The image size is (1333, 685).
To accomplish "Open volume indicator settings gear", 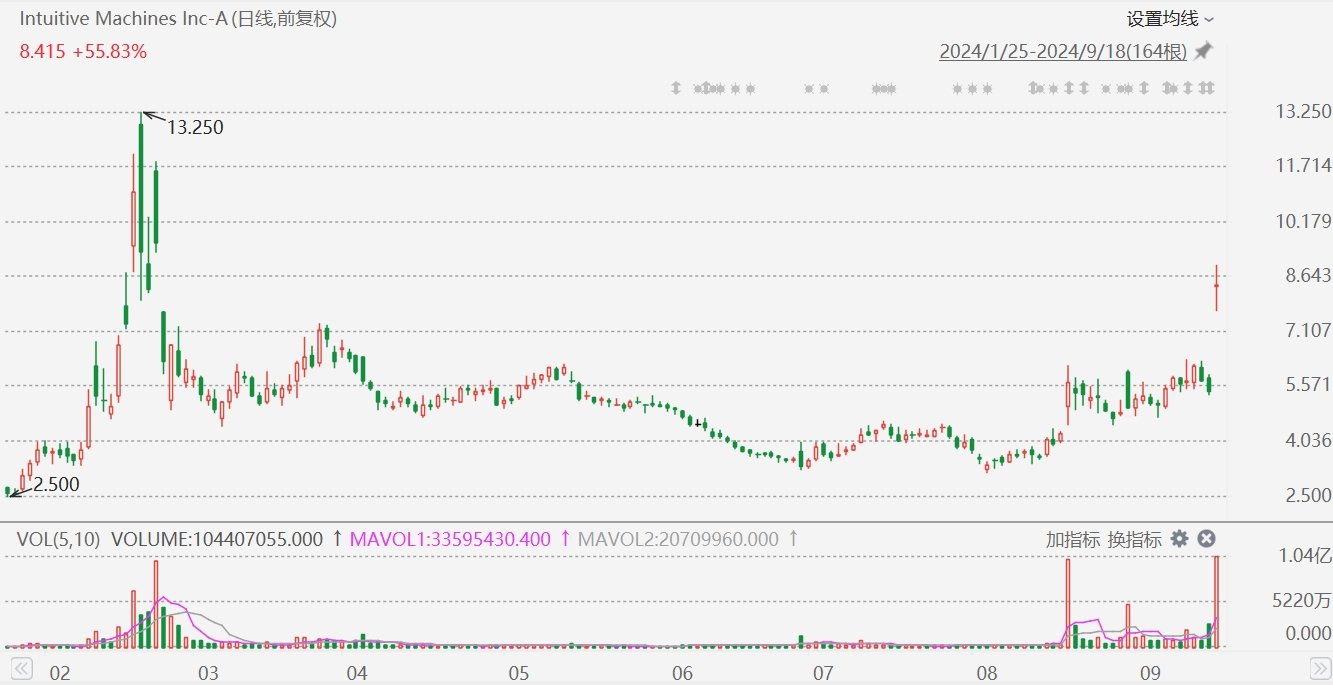I will (x=1180, y=539).
